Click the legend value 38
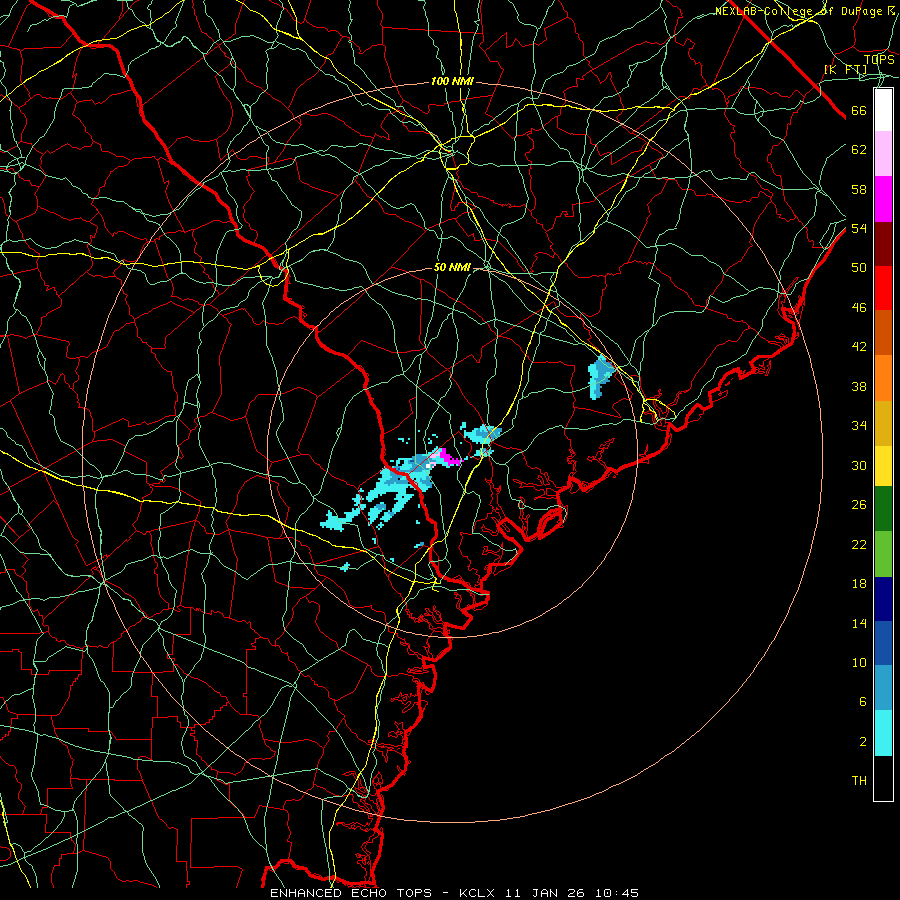This screenshot has width=900, height=900. [x=859, y=386]
